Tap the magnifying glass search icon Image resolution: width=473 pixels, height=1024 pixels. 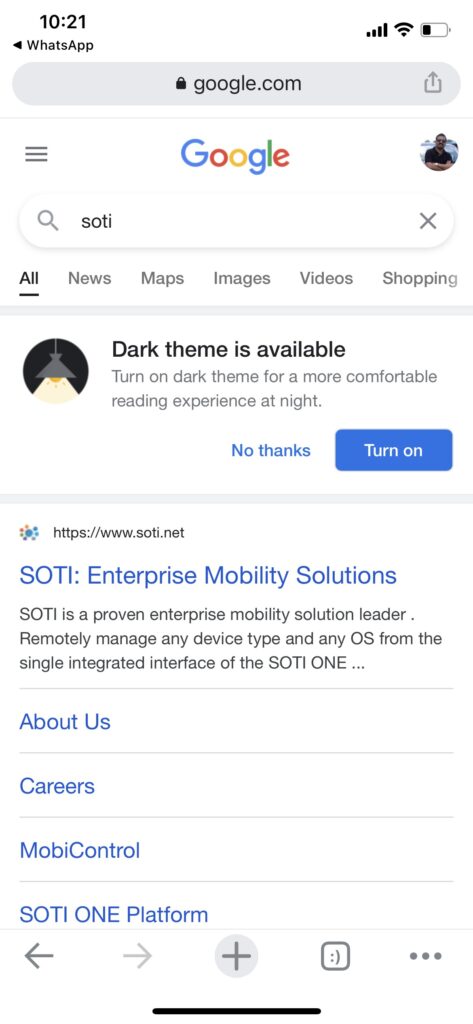coord(48,221)
